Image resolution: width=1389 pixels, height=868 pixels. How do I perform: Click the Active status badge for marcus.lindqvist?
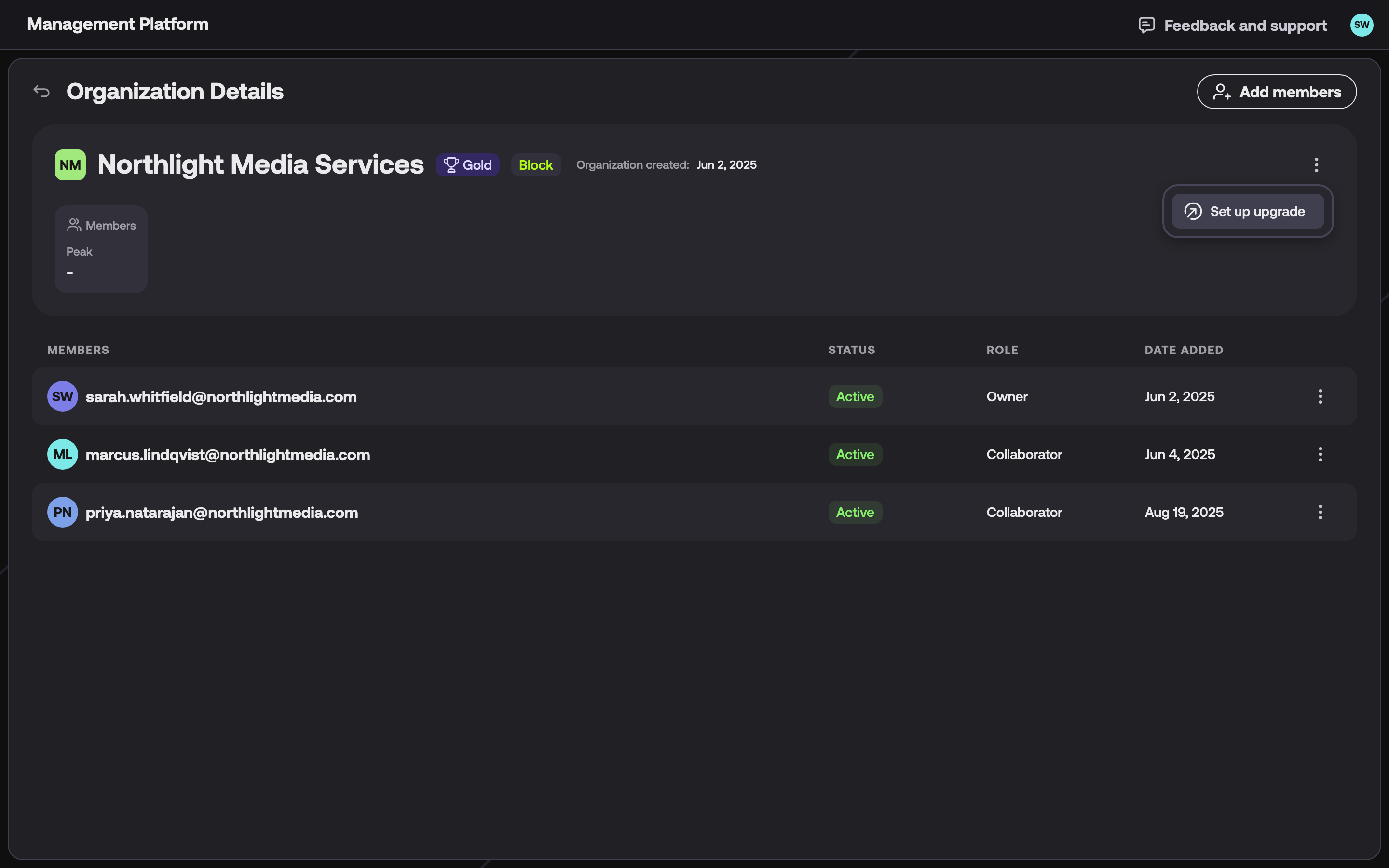click(855, 454)
